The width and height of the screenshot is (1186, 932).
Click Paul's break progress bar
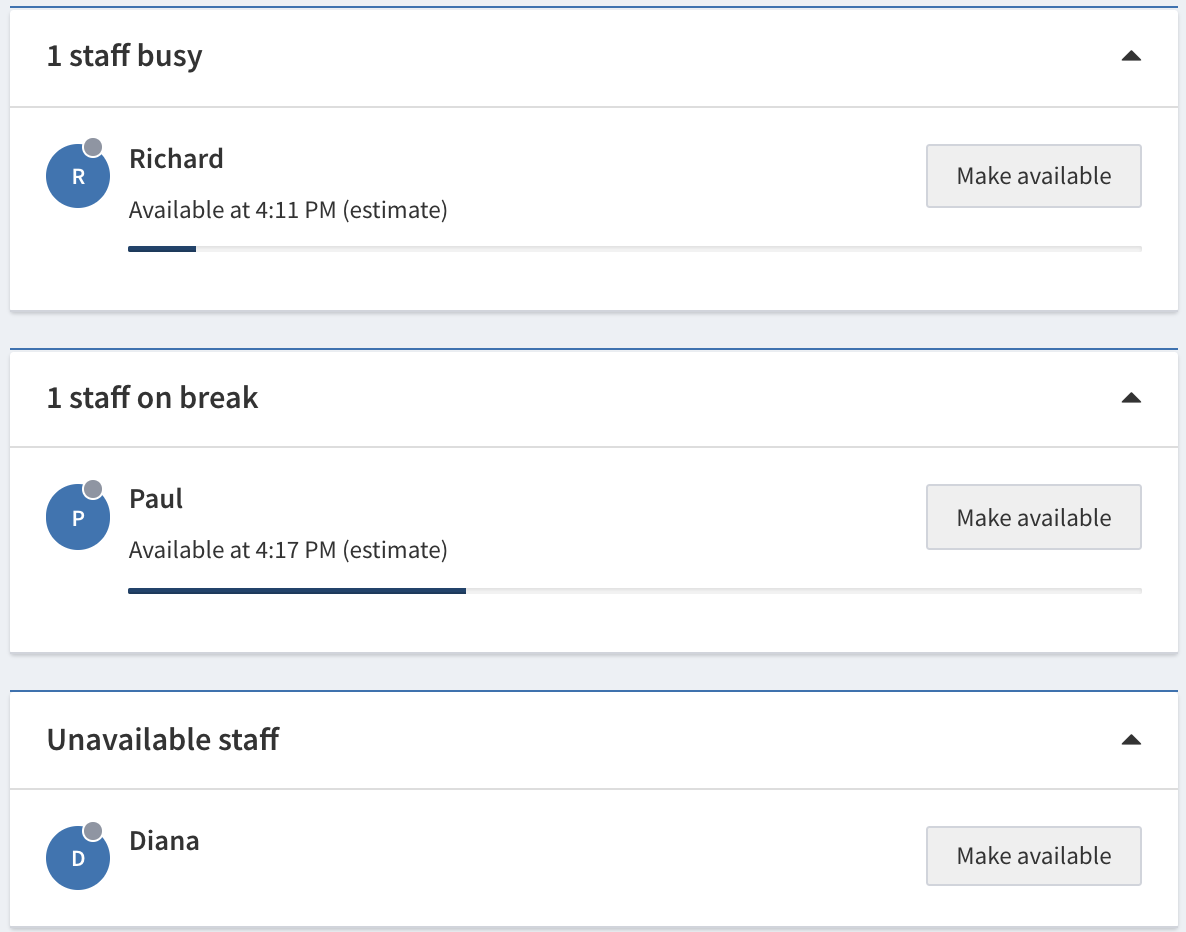635,591
